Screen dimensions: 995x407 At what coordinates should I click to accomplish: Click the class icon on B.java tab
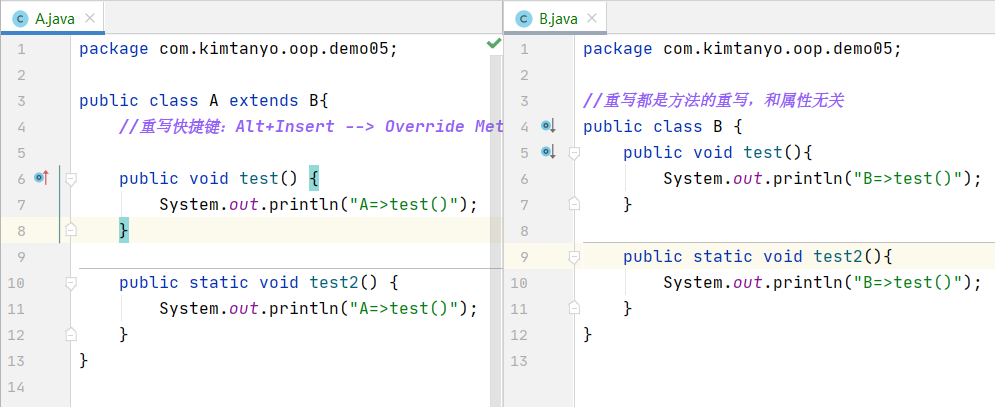[x=524, y=19]
